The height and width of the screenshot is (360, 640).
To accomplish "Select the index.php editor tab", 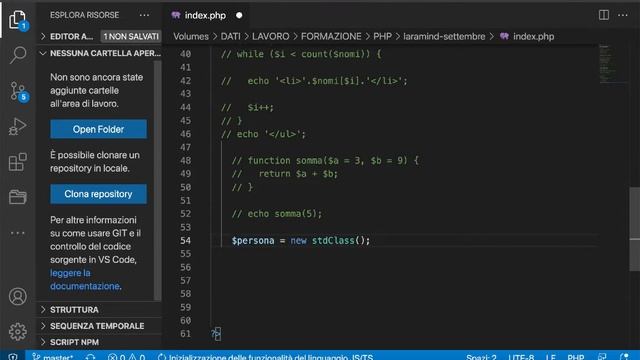I will [x=205, y=16].
